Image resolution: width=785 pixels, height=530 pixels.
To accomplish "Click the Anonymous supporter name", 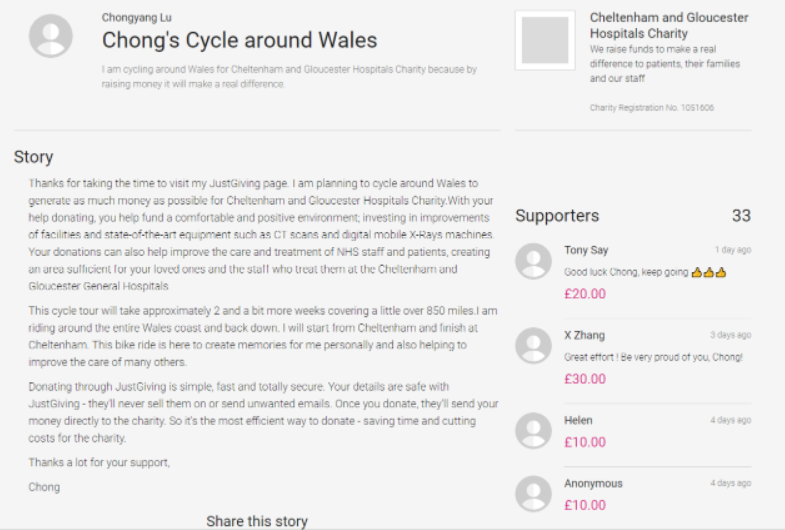I will [x=593, y=484].
